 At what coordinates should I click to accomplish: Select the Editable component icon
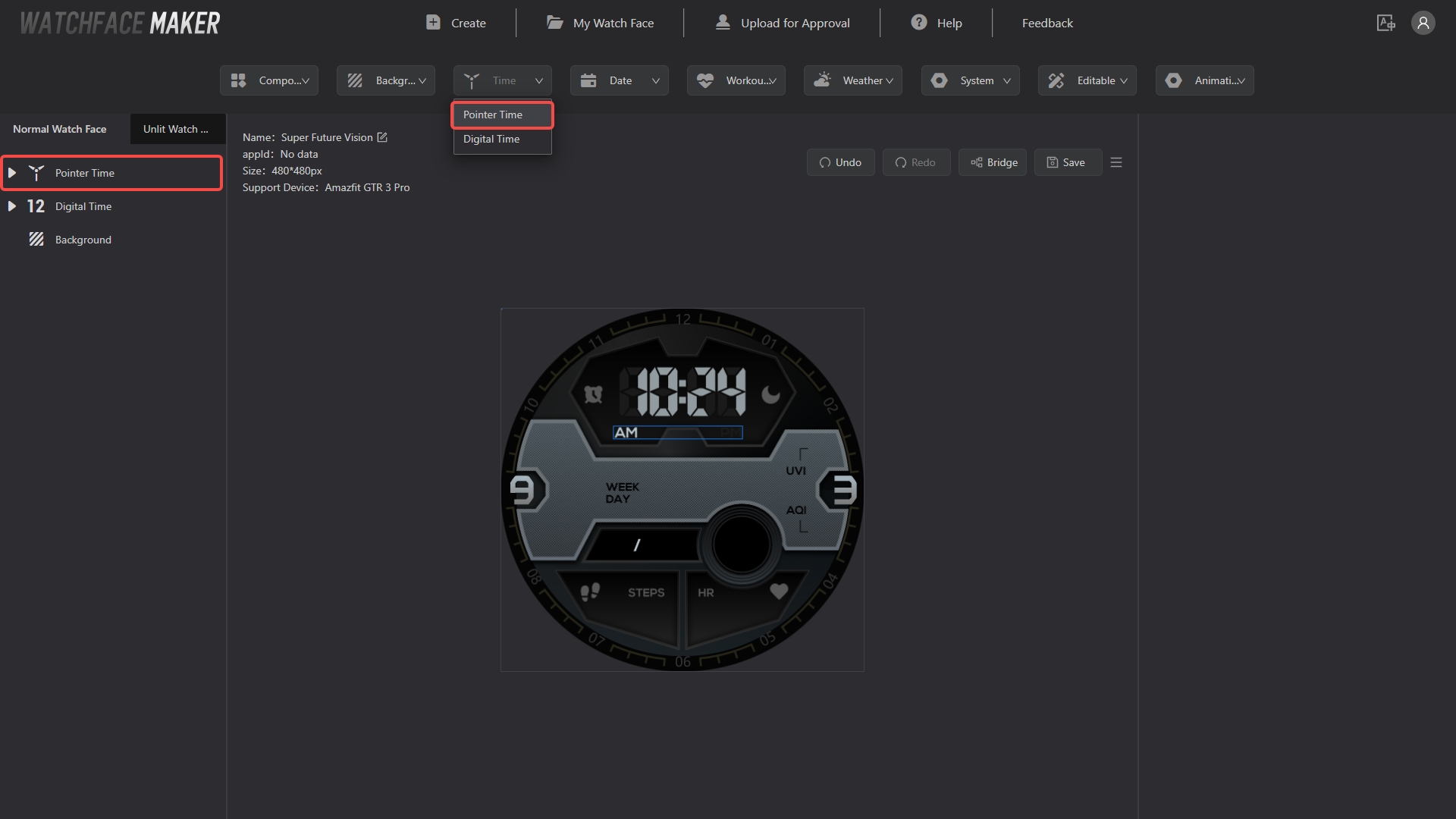[x=1056, y=80]
